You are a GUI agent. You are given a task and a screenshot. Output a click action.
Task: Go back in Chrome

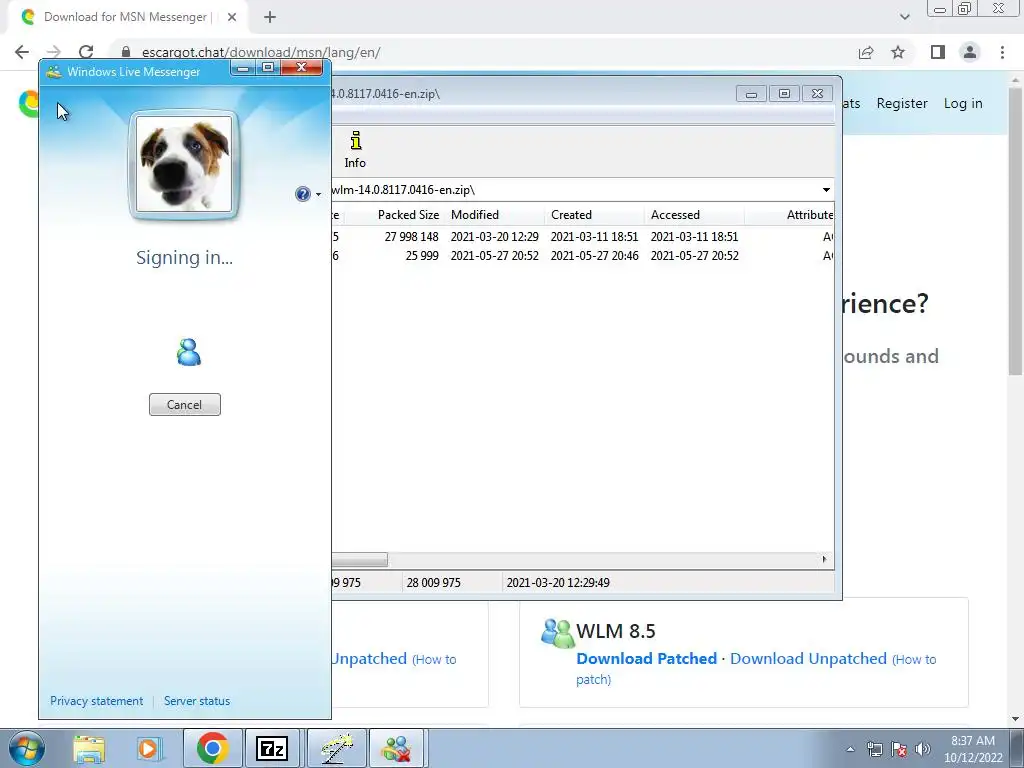22,52
